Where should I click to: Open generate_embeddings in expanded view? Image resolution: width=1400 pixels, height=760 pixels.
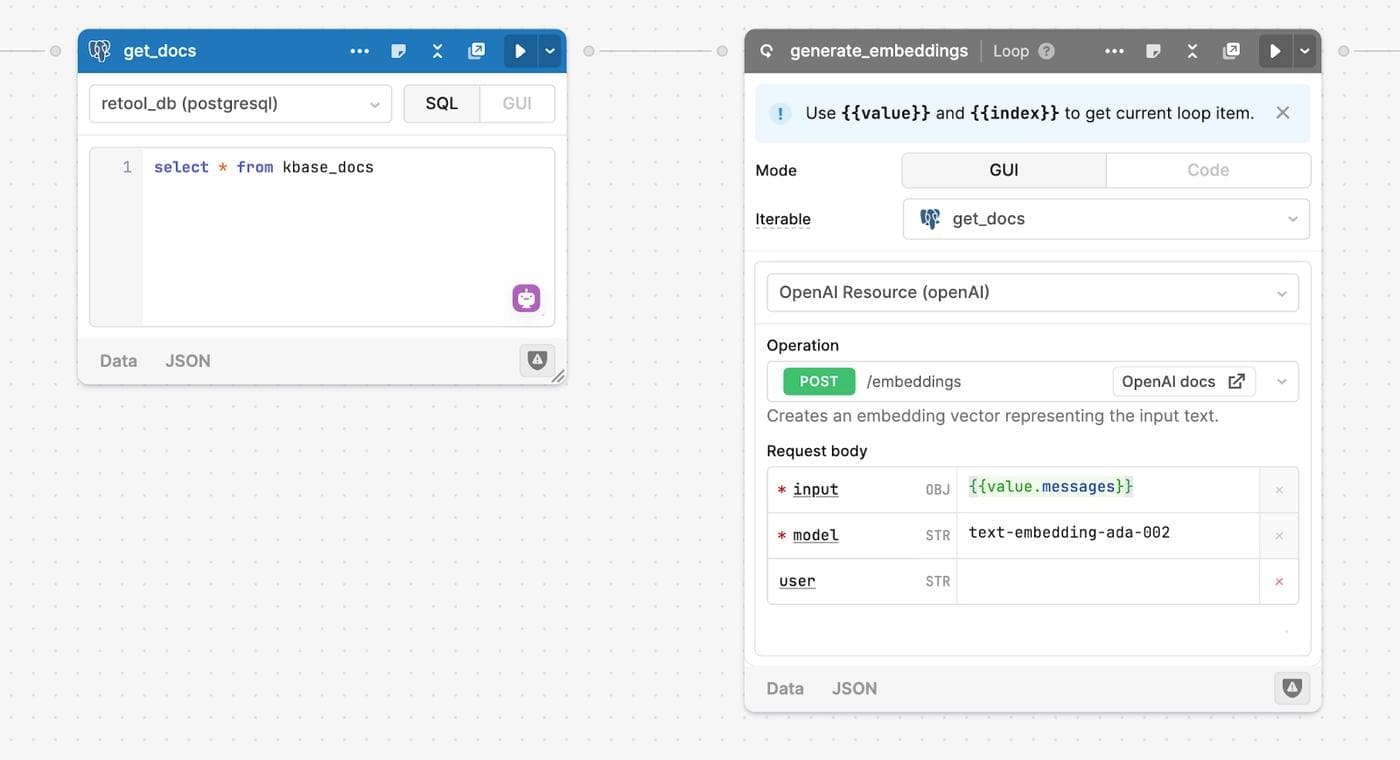point(1232,51)
